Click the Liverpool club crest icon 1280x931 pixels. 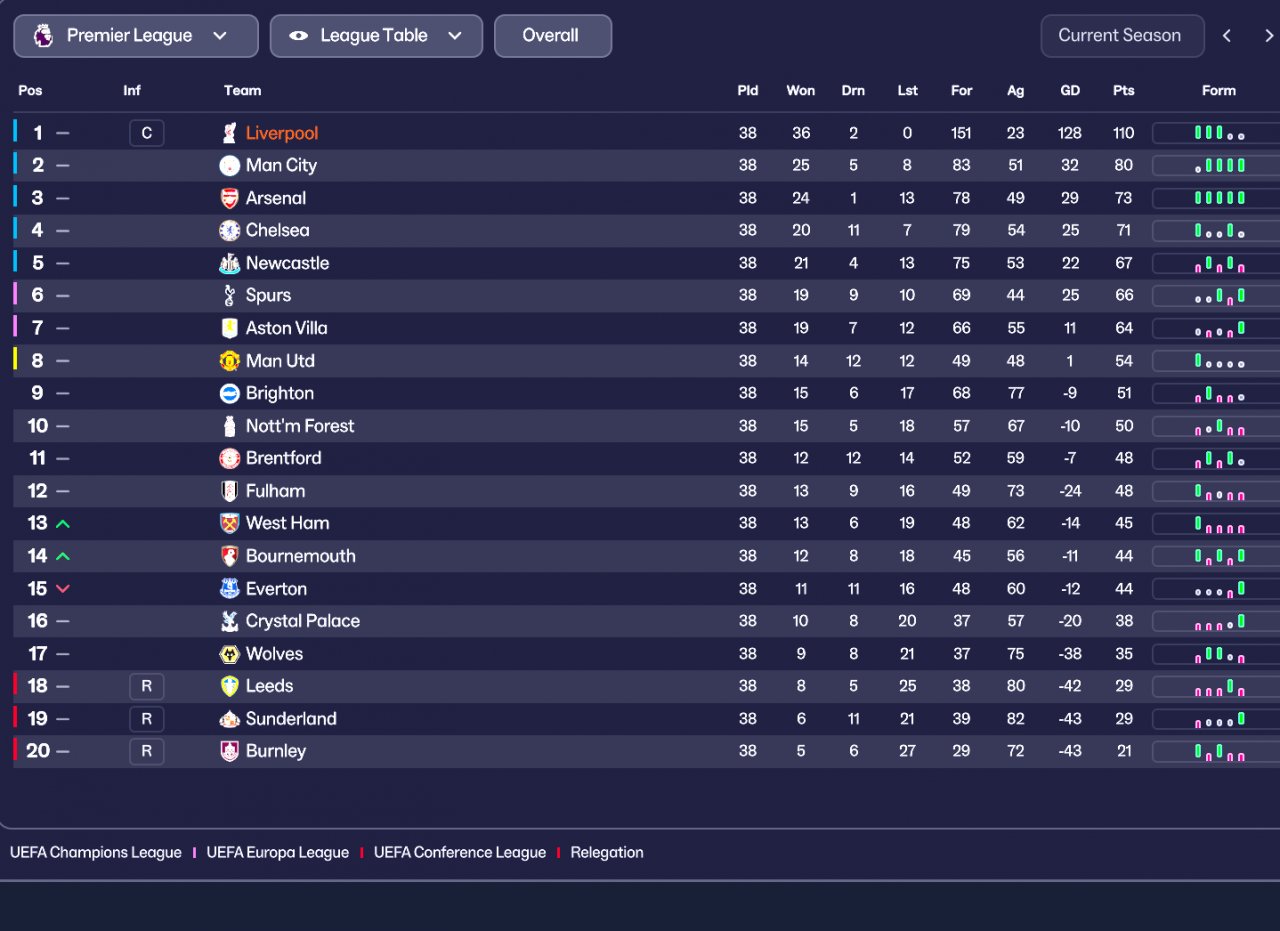pos(229,133)
